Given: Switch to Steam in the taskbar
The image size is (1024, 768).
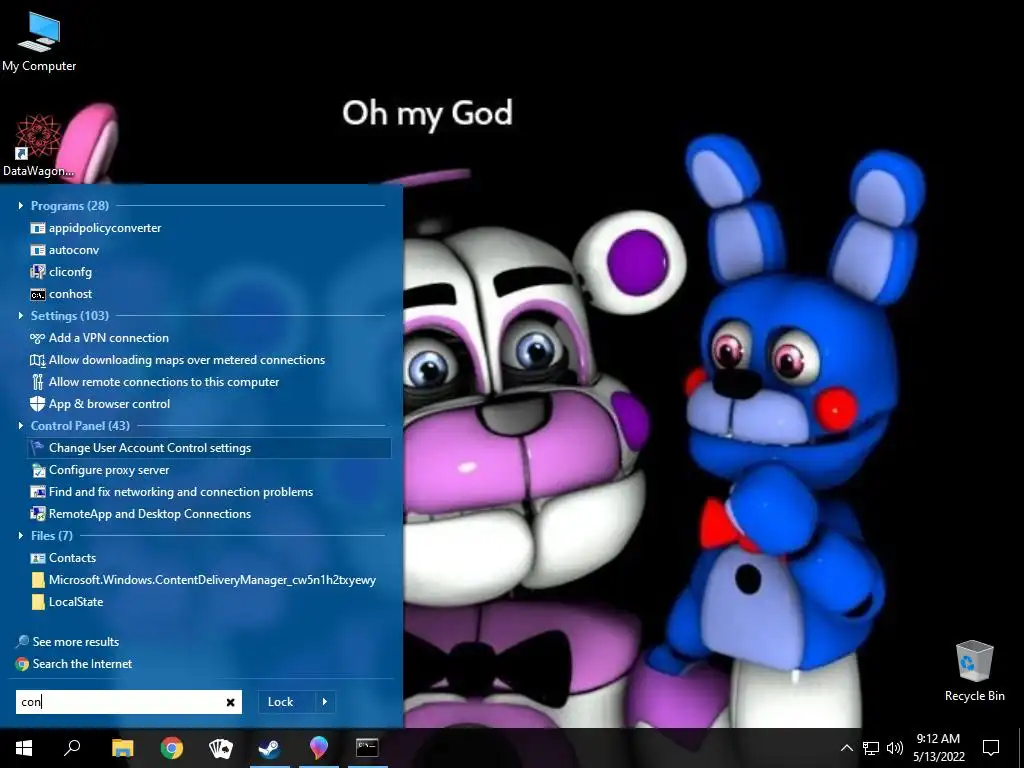Looking at the screenshot, I should click(269, 748).
